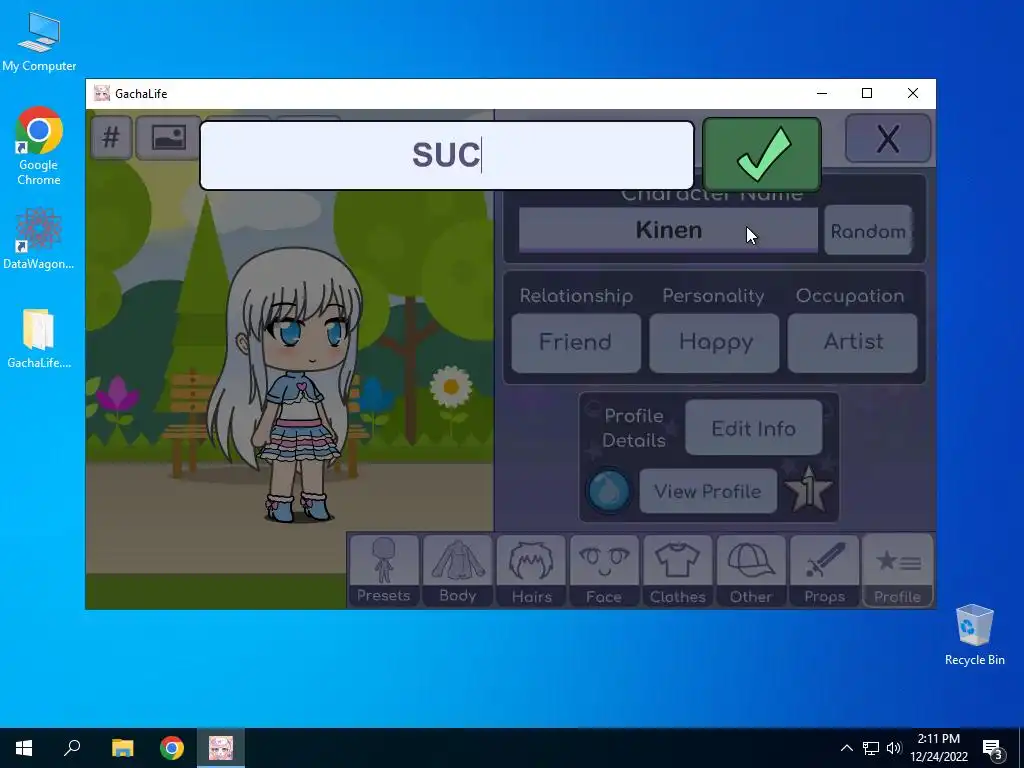This screenshot has height=768, width=1024.
Task: Open network status tray icon
Action: 871,748
